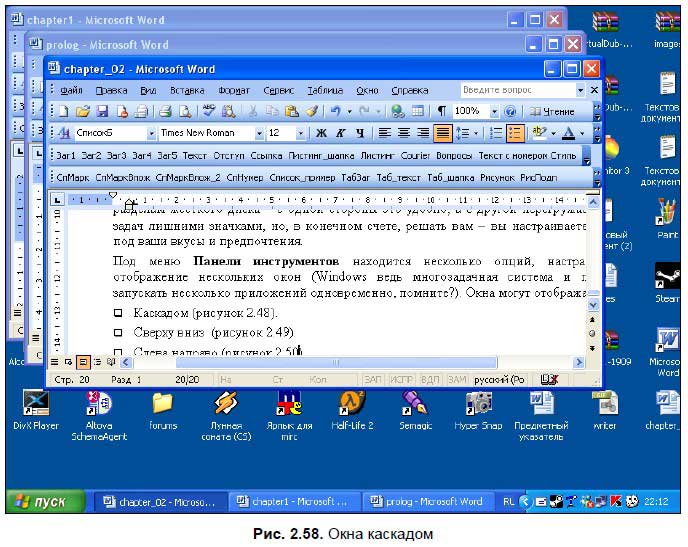Toggle bulleted list button
Viewport: 688px width, 547px height.
coord(515,133)
